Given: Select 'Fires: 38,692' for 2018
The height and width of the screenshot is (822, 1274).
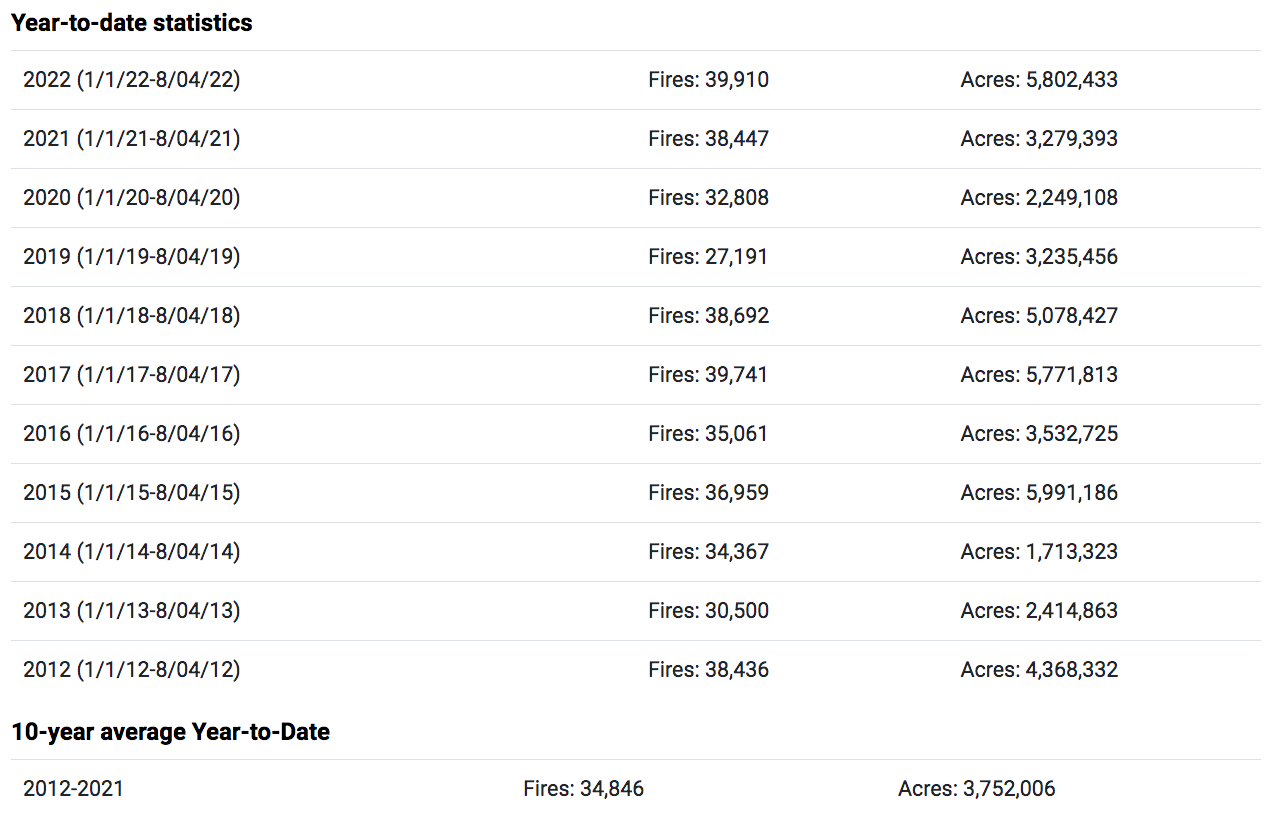Looking at the screenshot, I should (709, 316).
